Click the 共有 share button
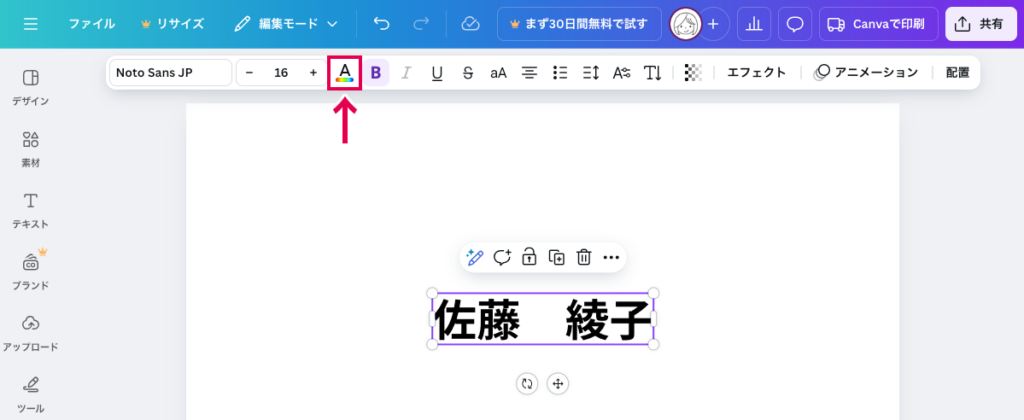The height and width of the screenshot is (420, 1024). 981,23
